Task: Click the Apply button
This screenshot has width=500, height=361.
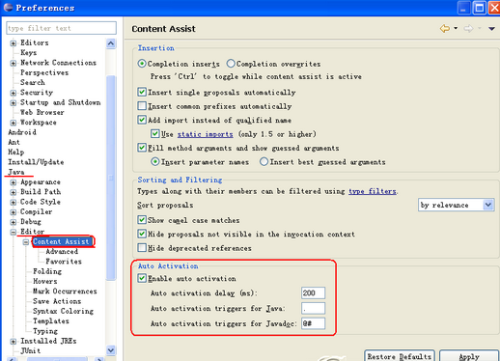Action: coord(469,356)
